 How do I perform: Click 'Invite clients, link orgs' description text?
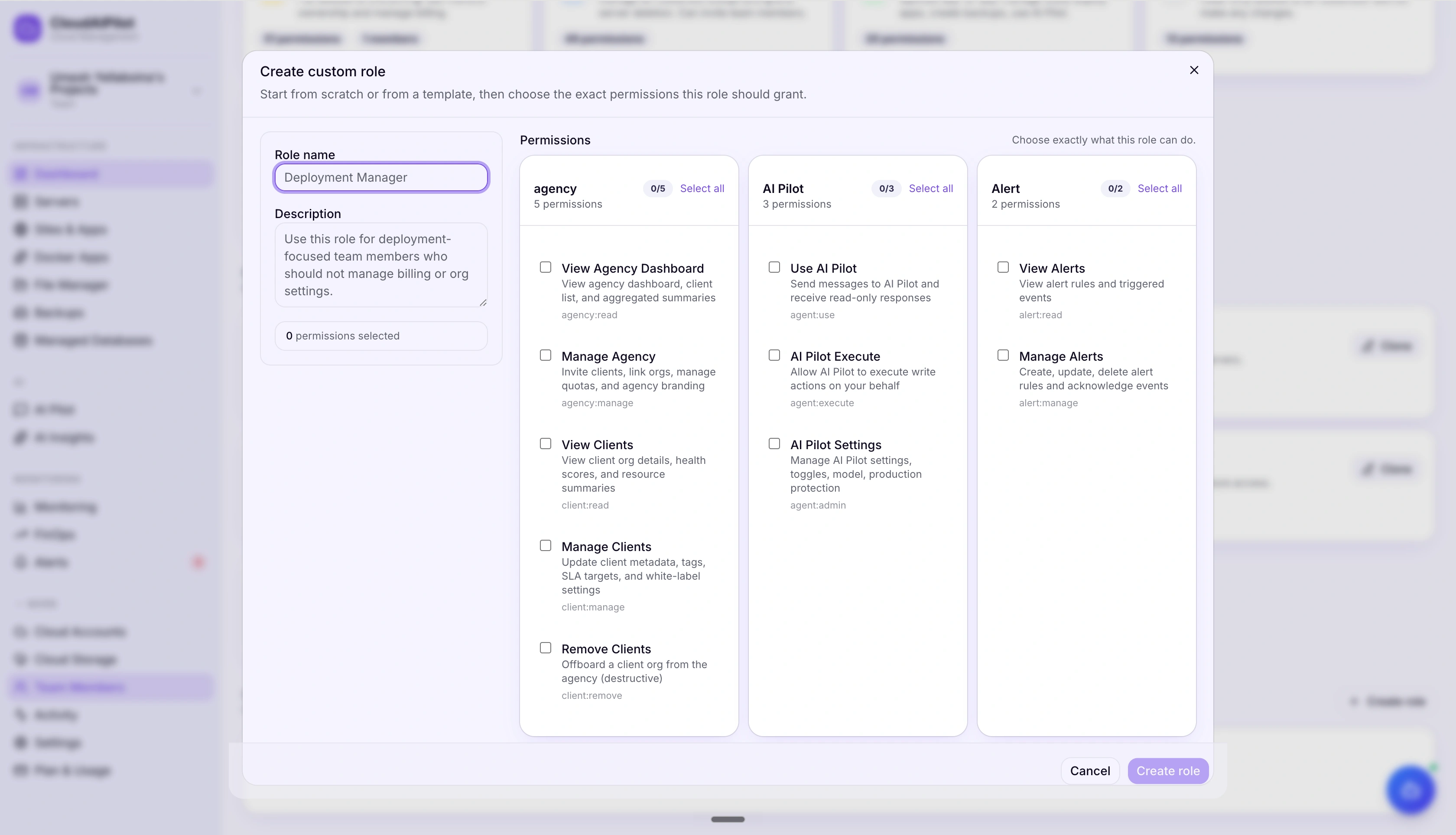pos(639,379)
